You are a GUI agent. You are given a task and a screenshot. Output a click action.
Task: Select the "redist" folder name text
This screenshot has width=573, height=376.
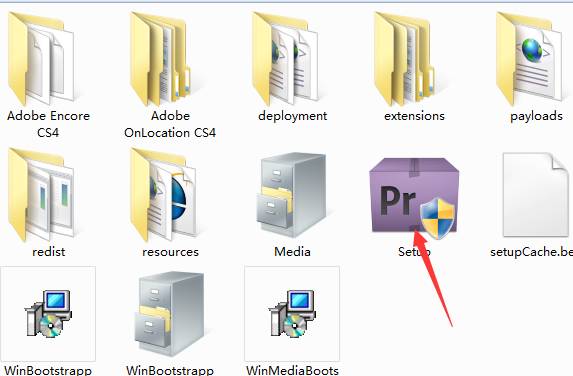[49, 252]
